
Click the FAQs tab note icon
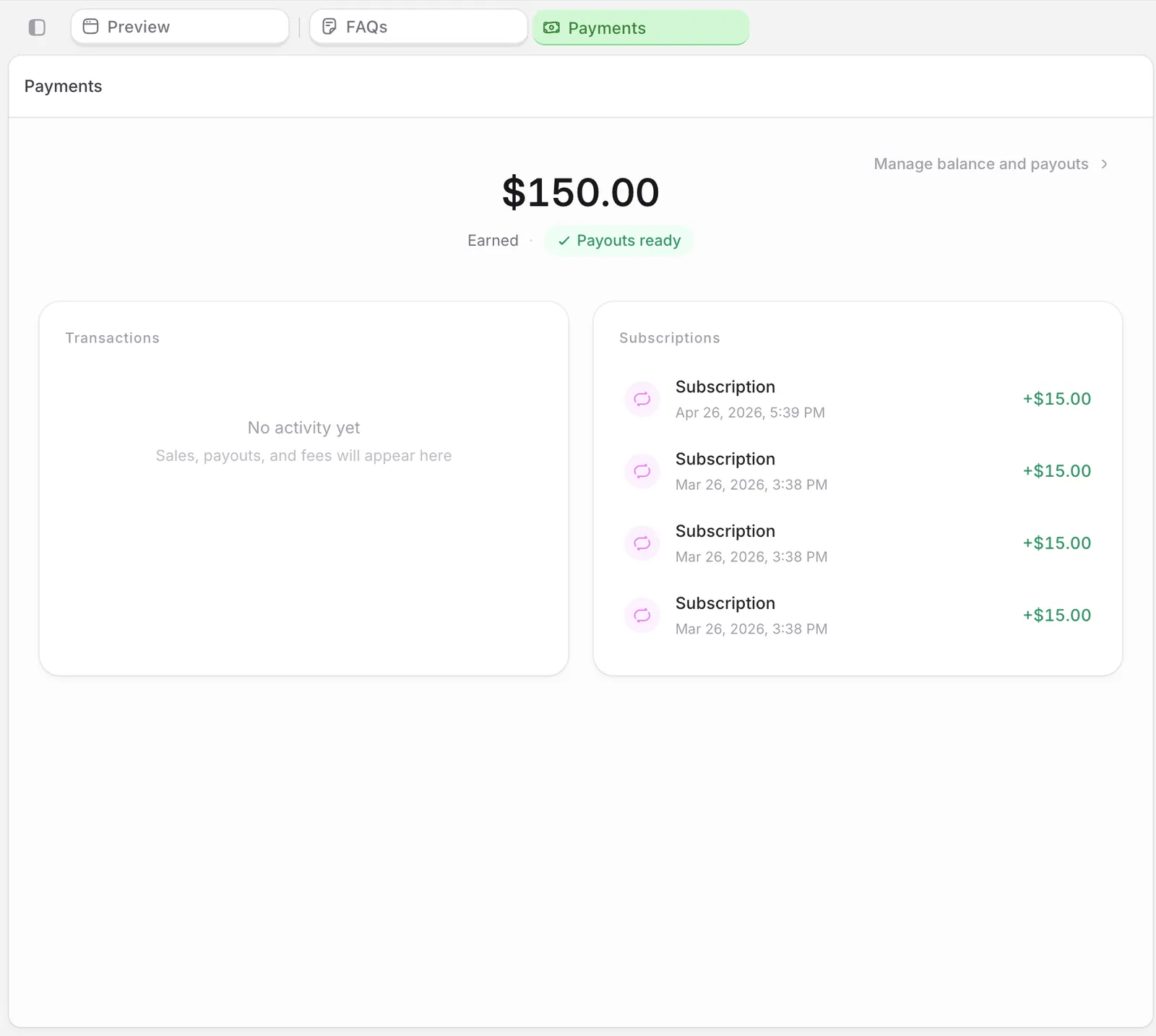329,27
